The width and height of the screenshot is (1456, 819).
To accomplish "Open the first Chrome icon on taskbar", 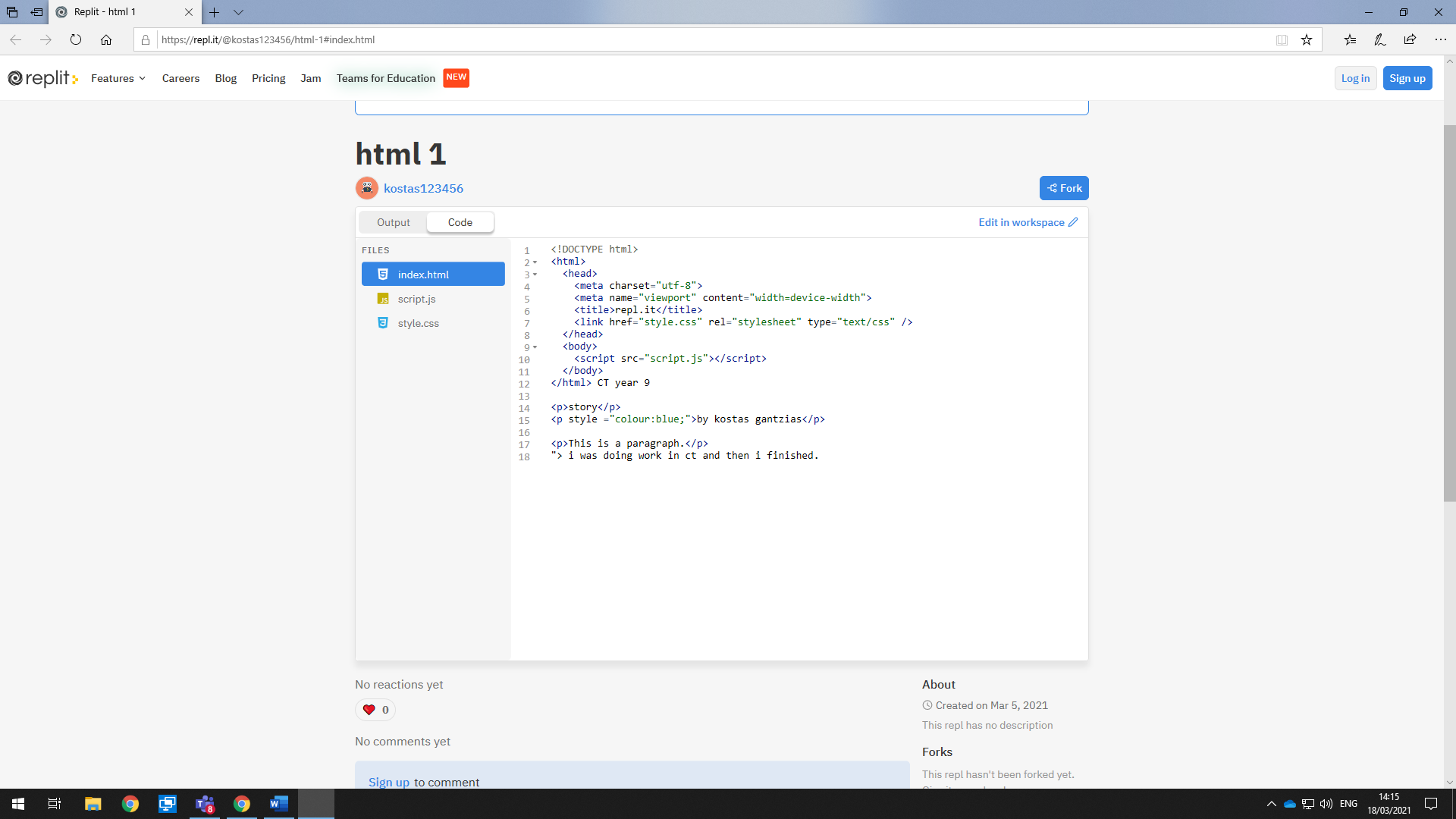I will click(x=130, y=804).
